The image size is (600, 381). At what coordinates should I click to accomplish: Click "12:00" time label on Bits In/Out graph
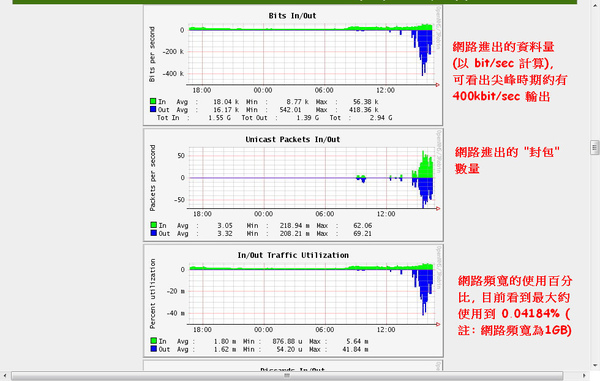(385, 90)
